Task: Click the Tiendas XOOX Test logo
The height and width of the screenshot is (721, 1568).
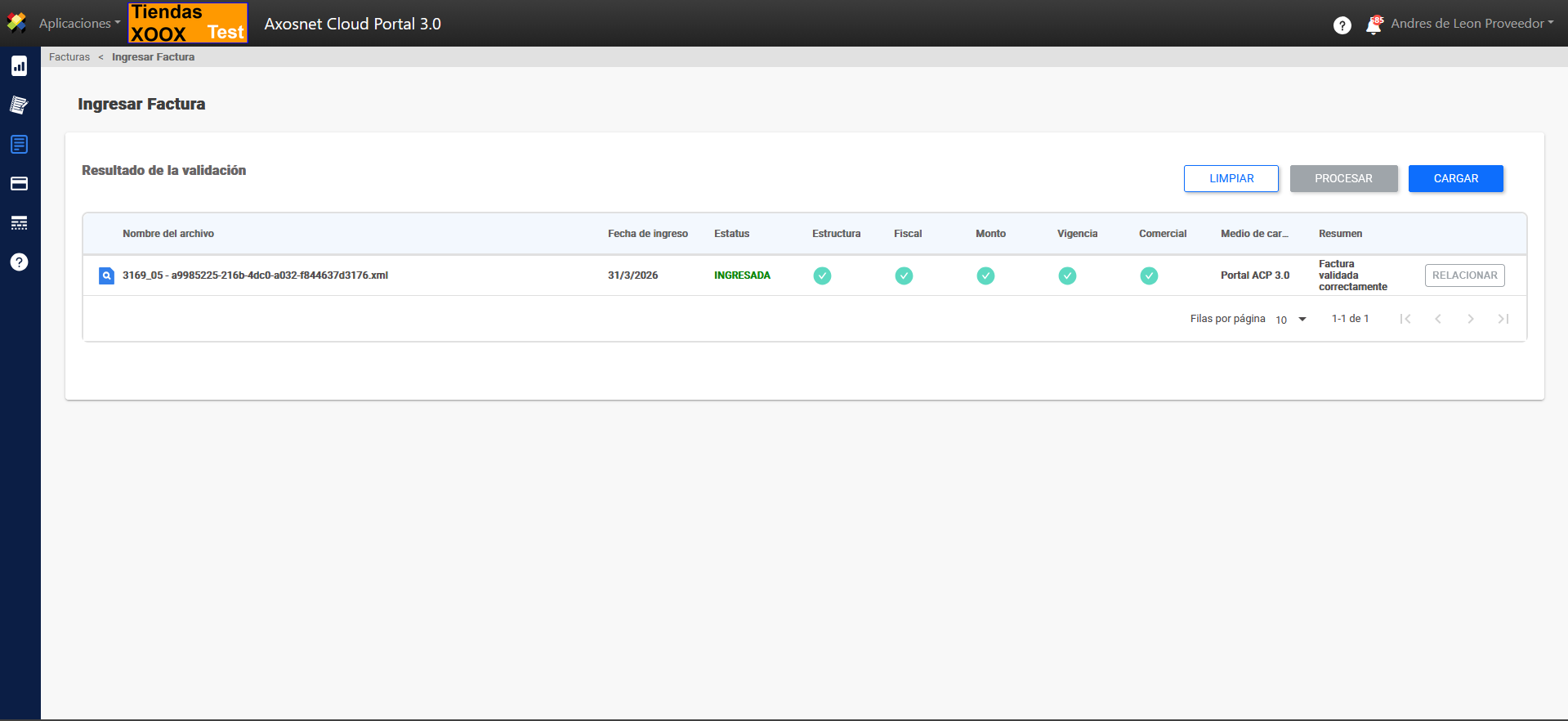Action: click(188, 23)
